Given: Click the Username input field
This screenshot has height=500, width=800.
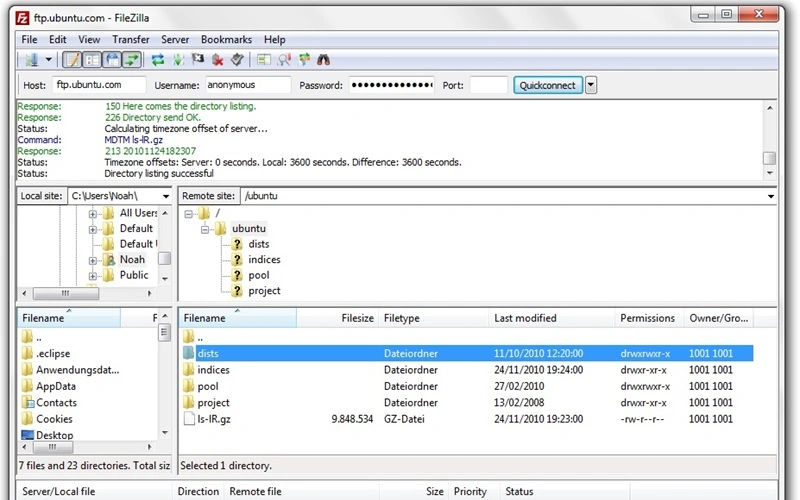Looking at the screenshot, I should pos(248,85).
